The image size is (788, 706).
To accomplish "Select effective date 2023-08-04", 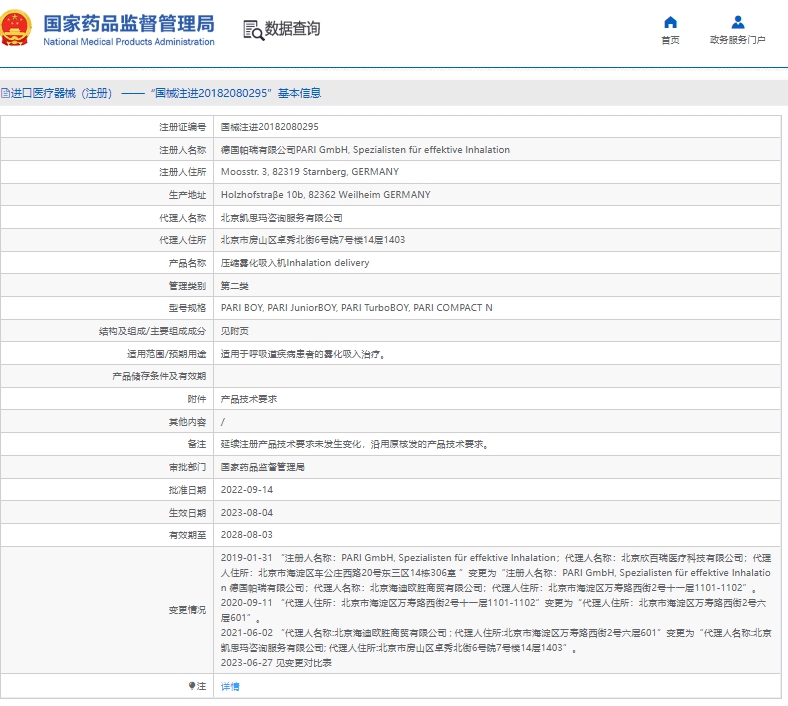I will tap(247, 513).
